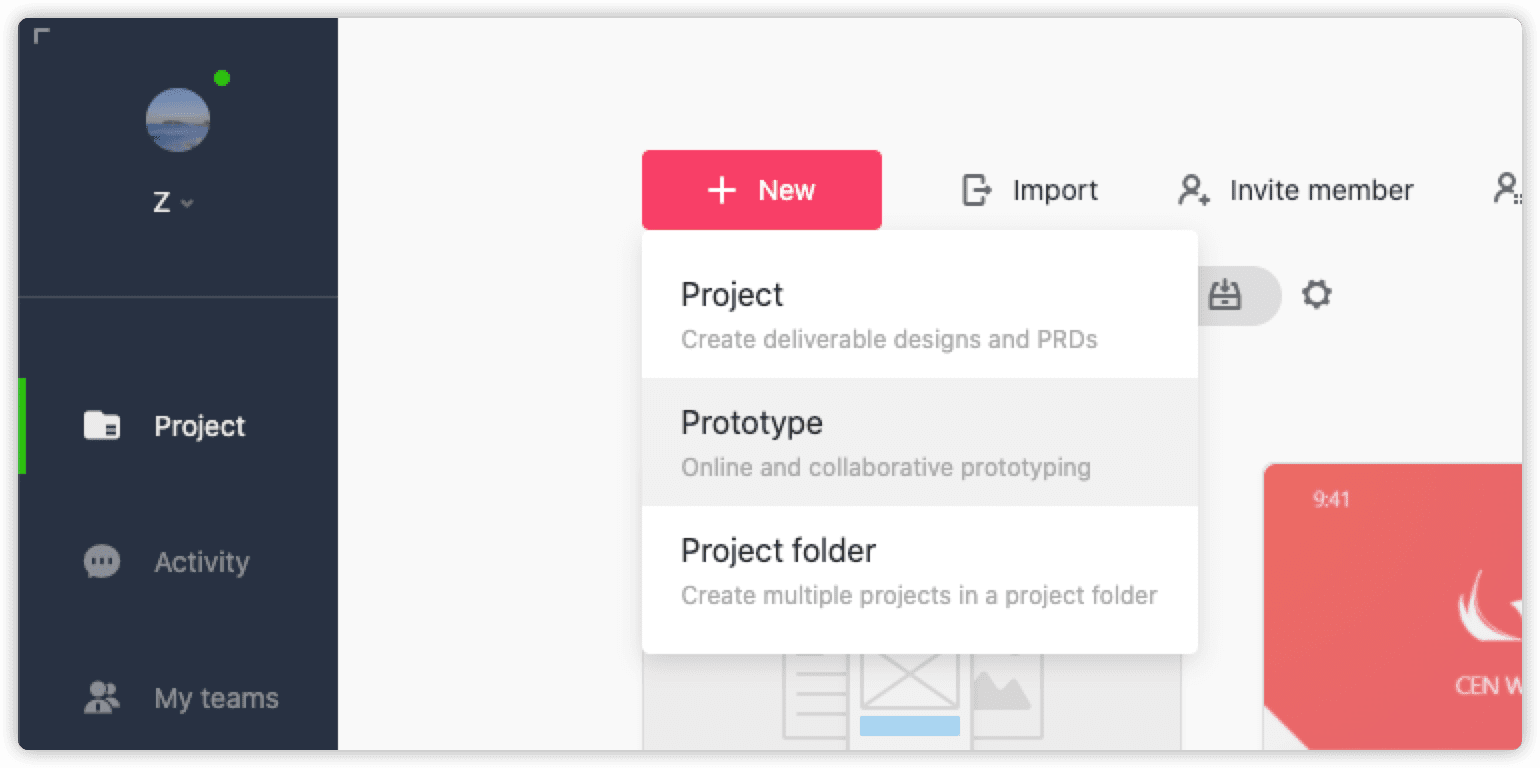This screenshot has width=1540, height=768.
Task: Toggle the green online status indicator
Action: point(222,76)
